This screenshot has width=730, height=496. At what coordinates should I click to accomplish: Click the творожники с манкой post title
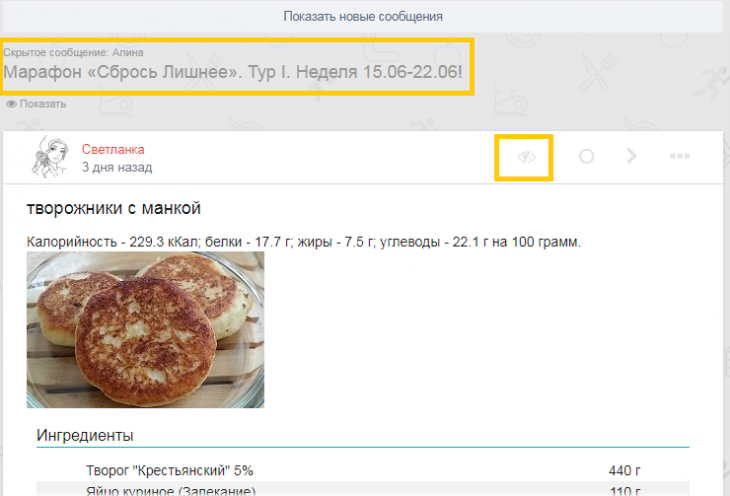pyautogui.click(x=114, y=209)
